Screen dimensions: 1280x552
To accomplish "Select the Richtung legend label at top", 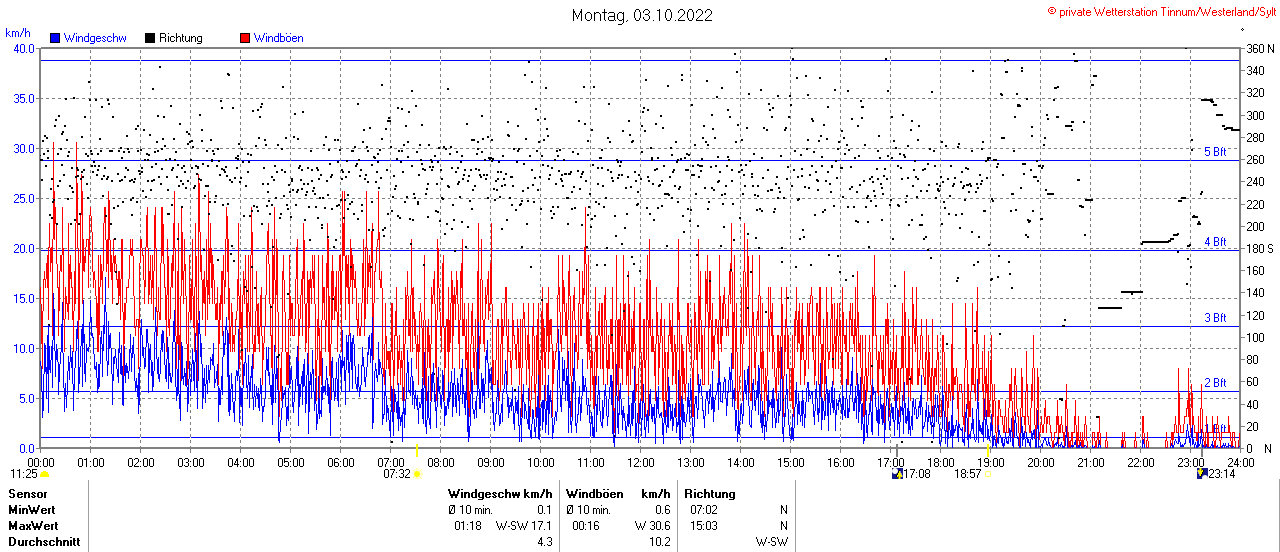I will point(180,38).
